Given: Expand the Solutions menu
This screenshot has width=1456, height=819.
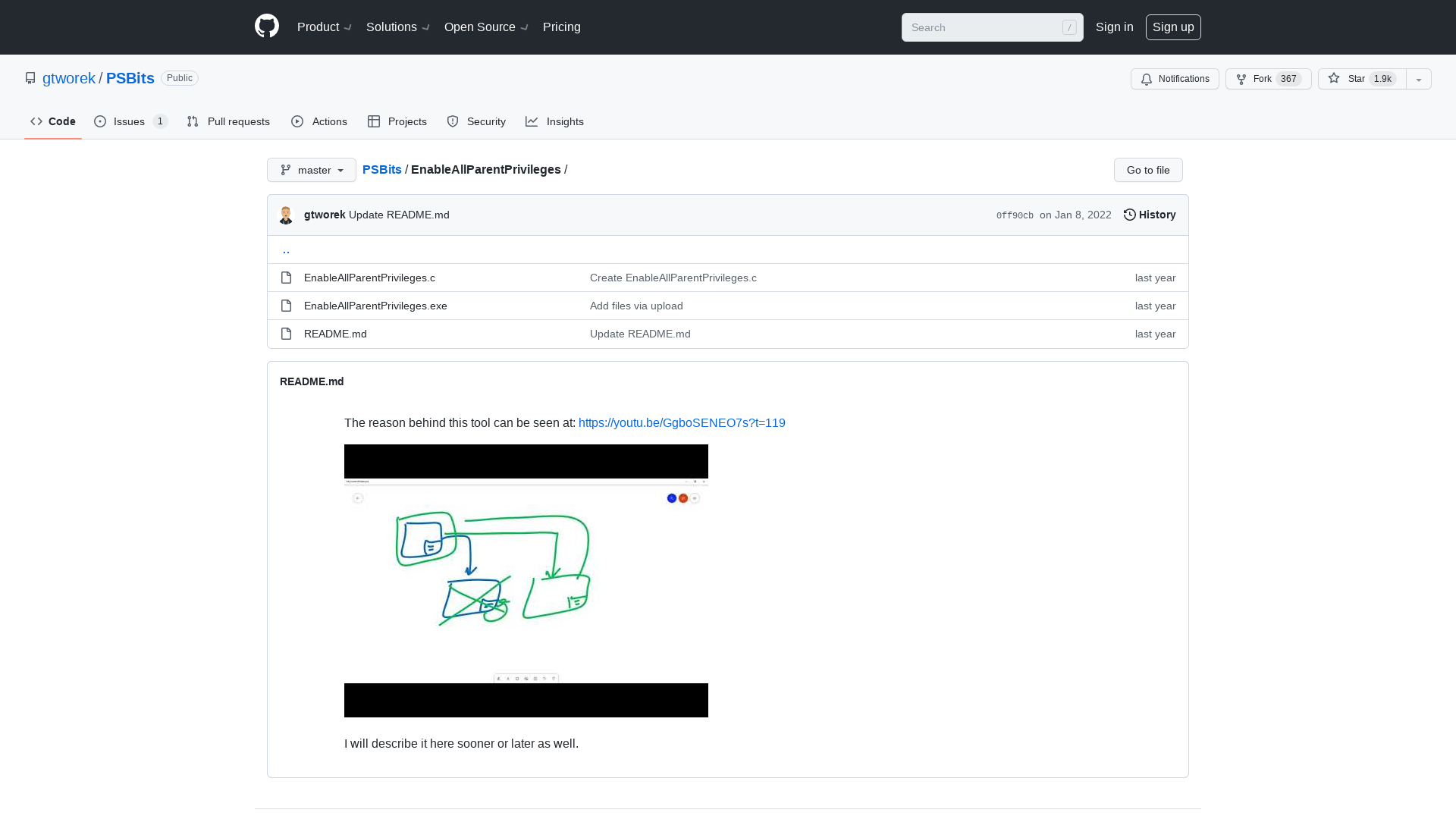Looking at the screenshot, I should tap(398, 27).
